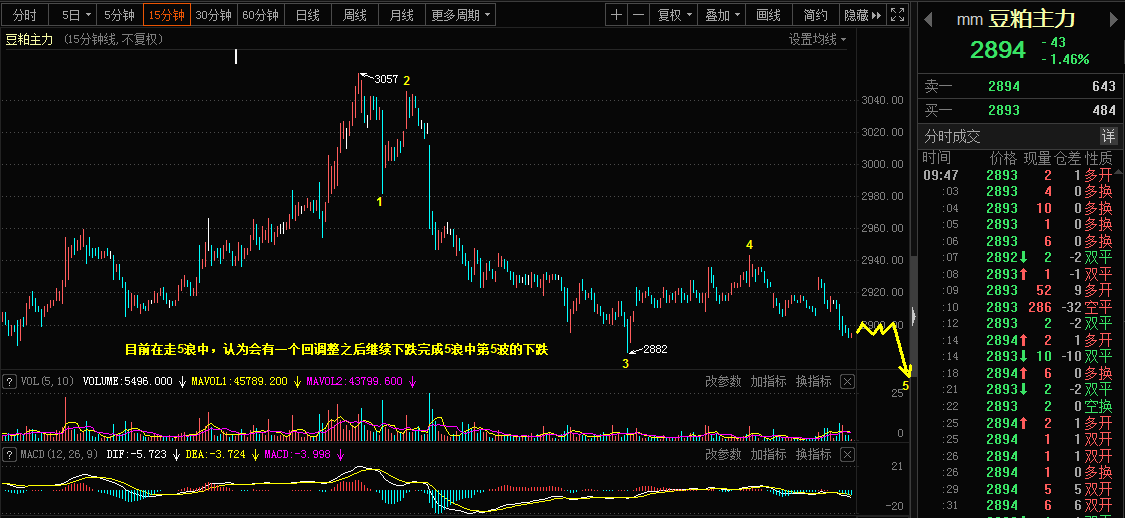Switch to 日线 daily tab
The image size is (1125, 518).
[x=307, y=14]
